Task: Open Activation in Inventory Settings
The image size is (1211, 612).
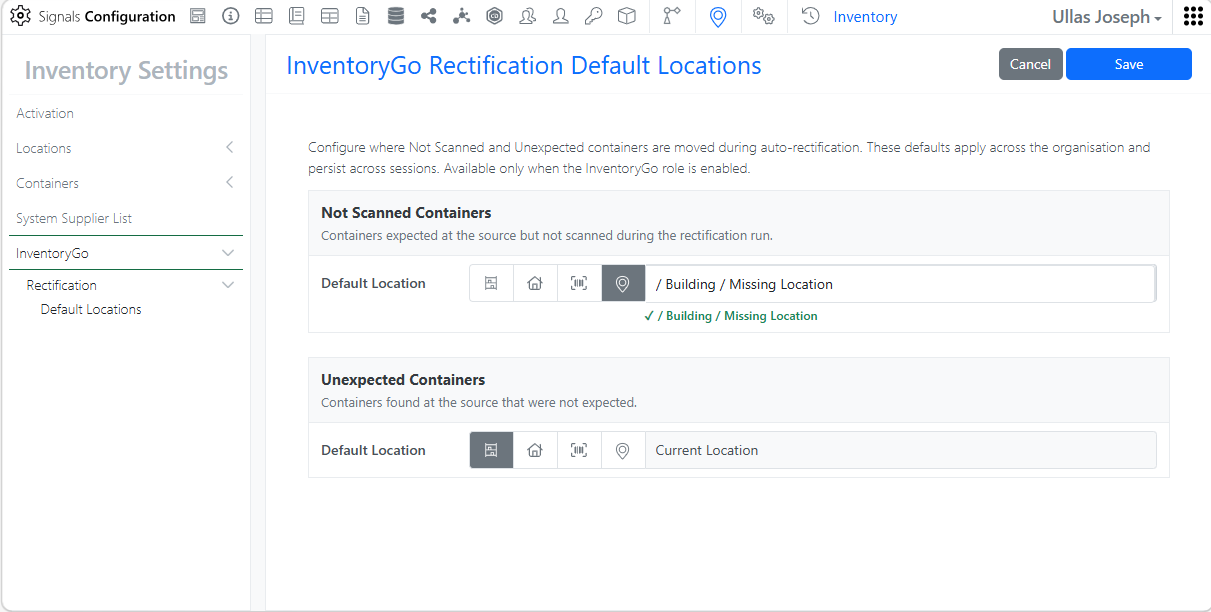Action: tap(45, 113)
